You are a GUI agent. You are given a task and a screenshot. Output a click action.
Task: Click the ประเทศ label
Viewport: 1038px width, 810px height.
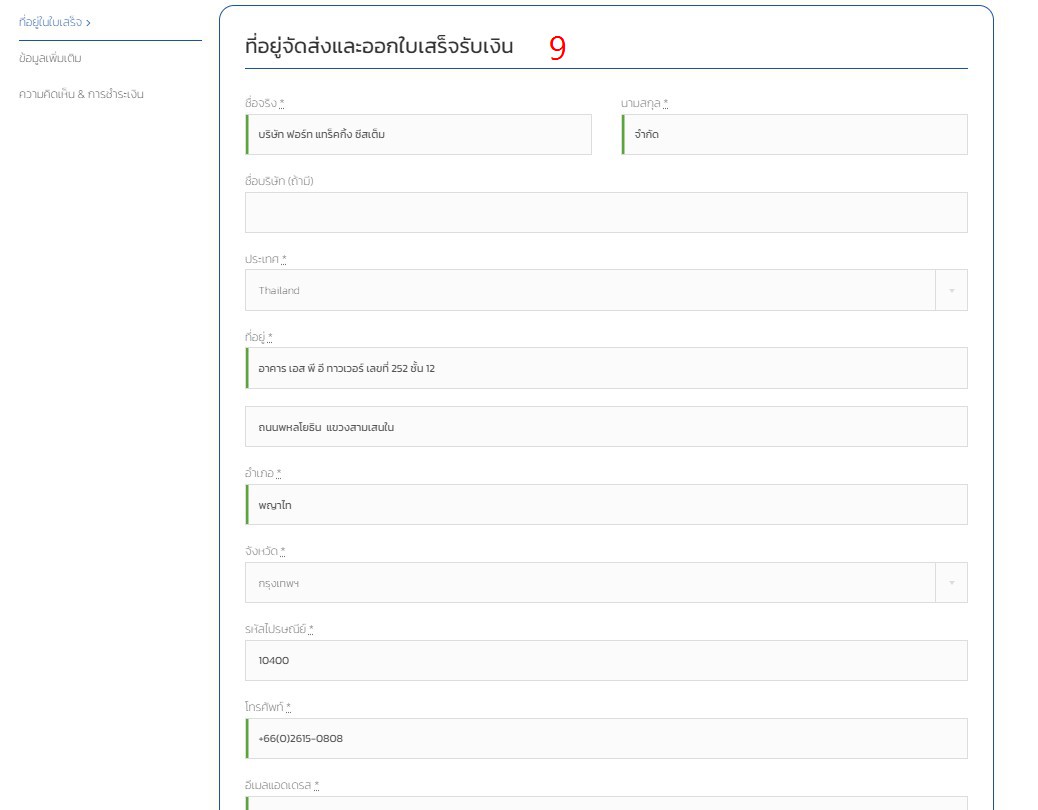point(265,259)
